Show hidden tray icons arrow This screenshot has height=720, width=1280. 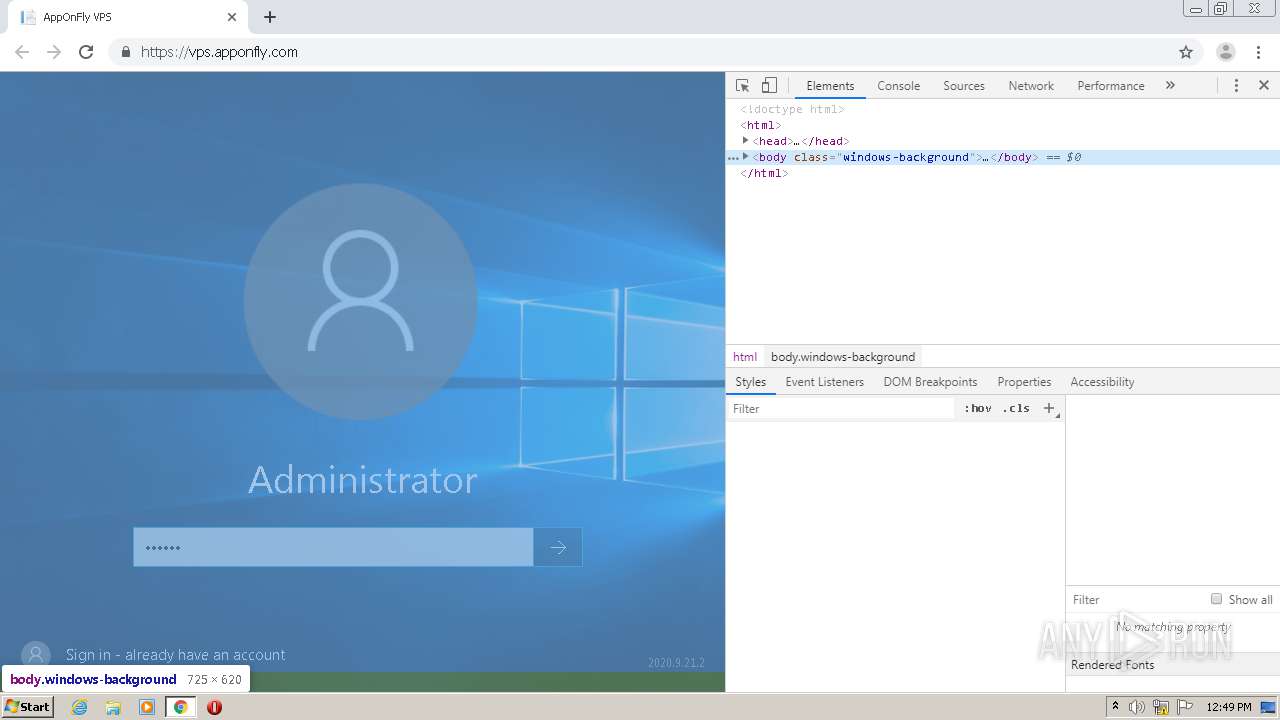coord(1116,706)
